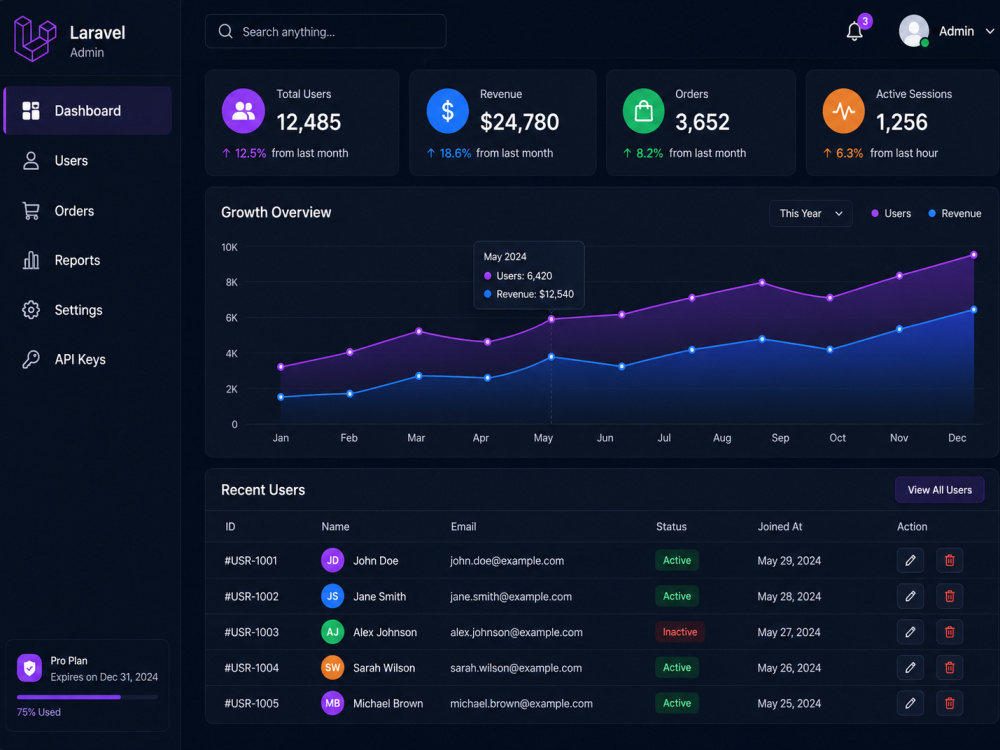Go to Users in the sidebar

[88, 161]
